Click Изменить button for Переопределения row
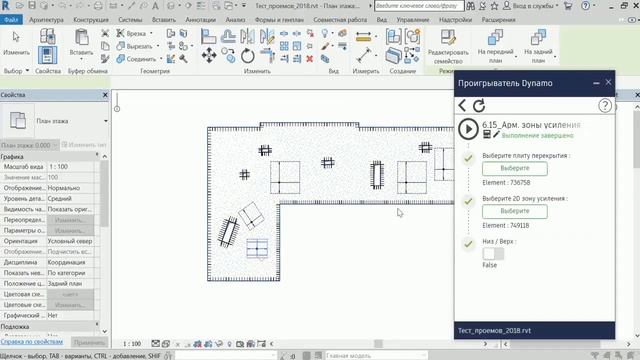This screenshot has width=640, height=360. pos(70,220)
